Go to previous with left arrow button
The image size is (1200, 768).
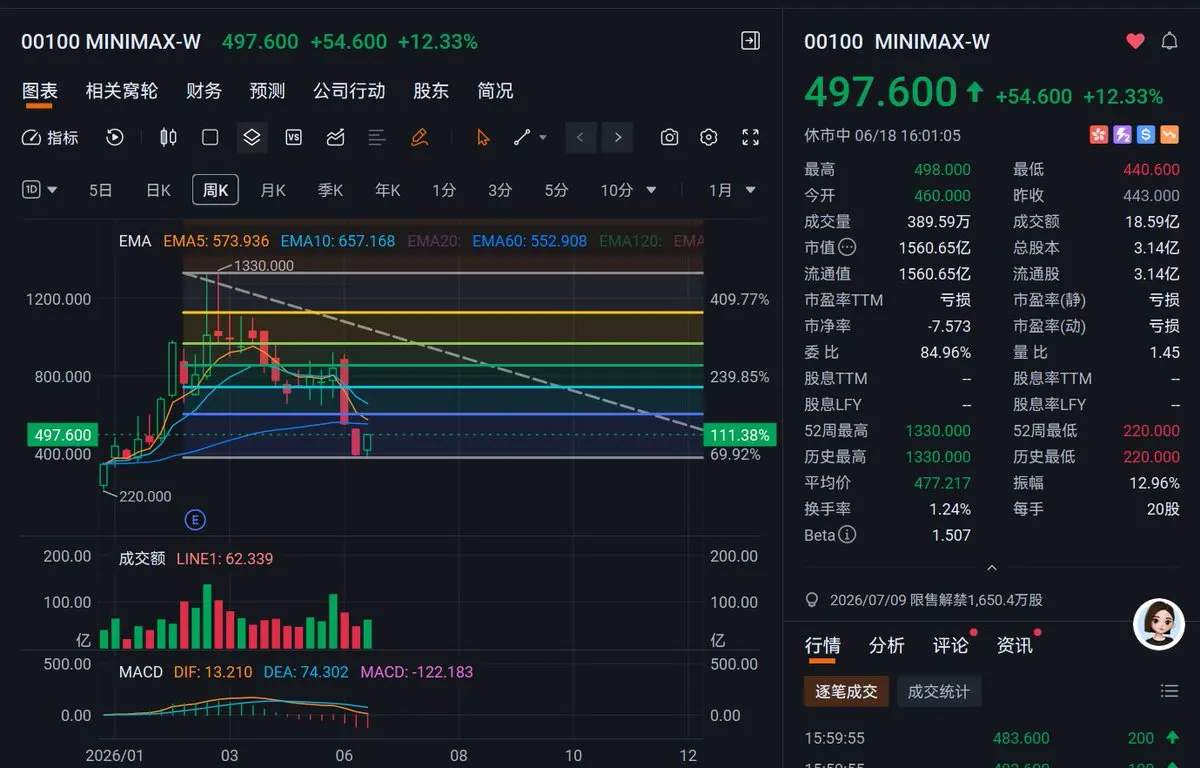tap(581, 138)
